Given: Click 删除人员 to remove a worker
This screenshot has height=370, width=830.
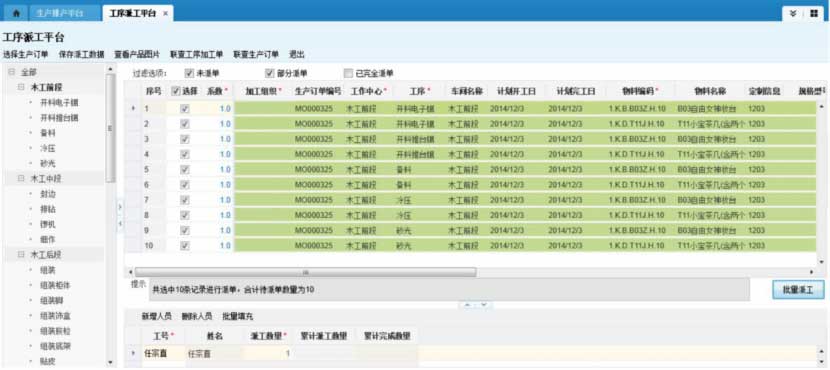Looking at the screenshot, I should [196, 317].
